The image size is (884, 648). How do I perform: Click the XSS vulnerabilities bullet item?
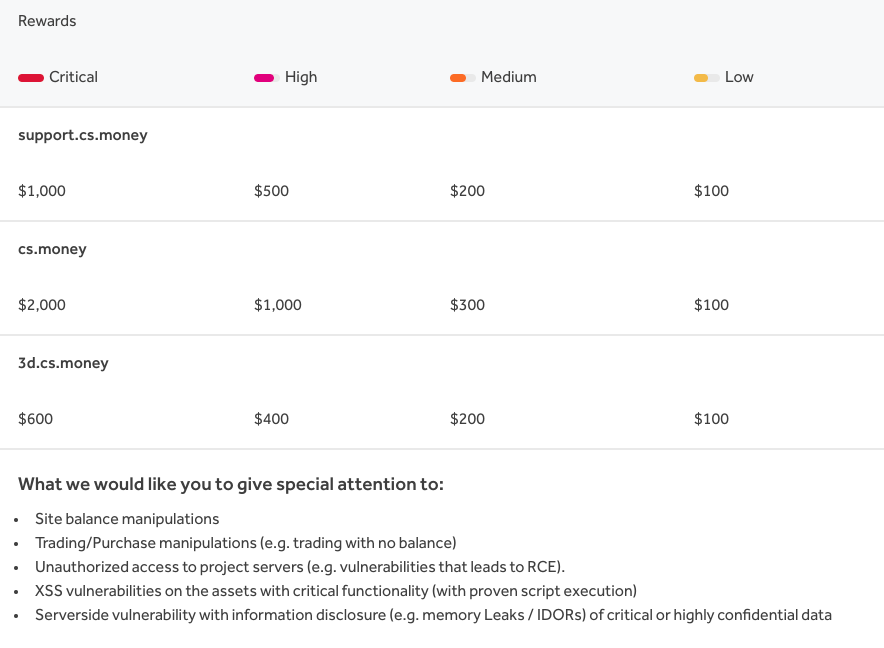[335, 591]
